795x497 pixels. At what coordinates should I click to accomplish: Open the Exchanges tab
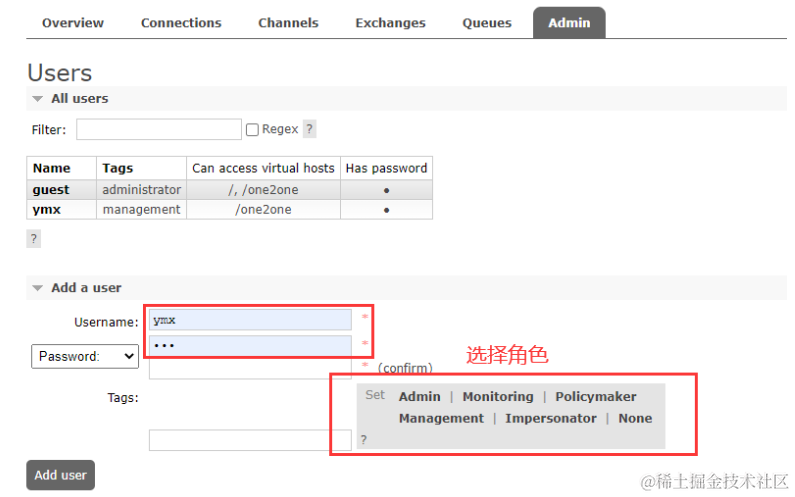390,23
